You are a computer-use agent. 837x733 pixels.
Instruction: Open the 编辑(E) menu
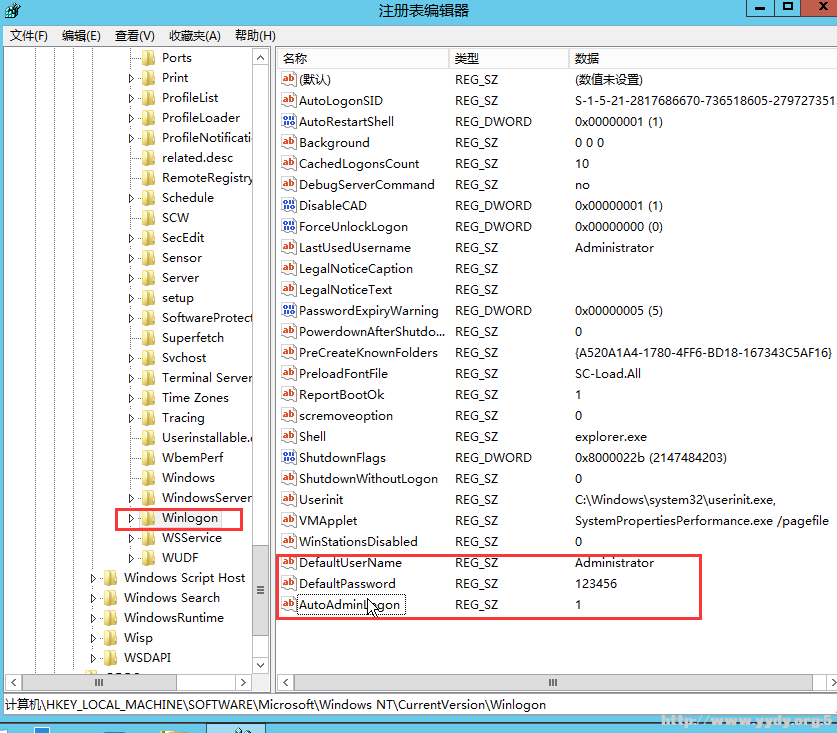(81, 36)
